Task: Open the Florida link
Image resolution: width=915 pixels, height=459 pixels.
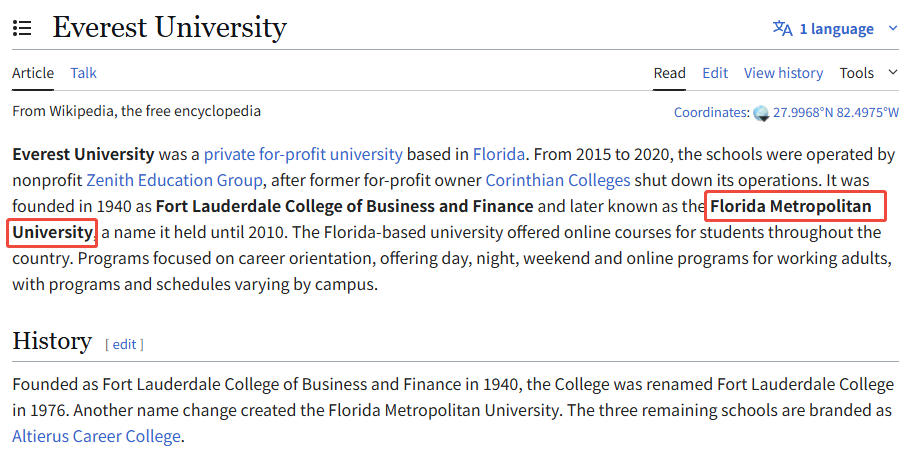Action: [498, 155]
